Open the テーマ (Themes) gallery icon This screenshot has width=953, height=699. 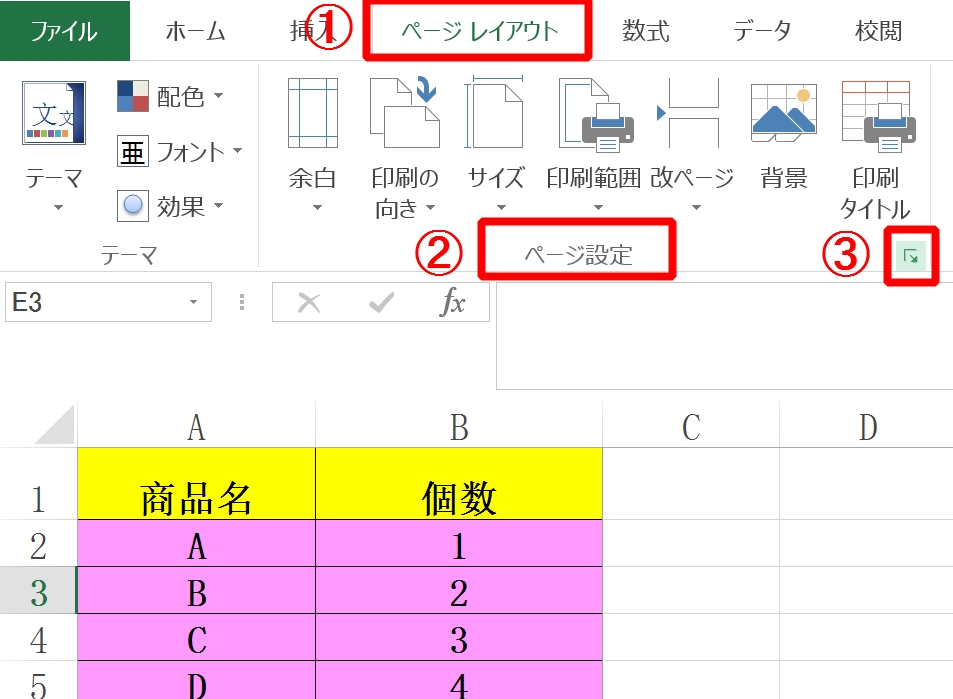click(x=54, y=114)
